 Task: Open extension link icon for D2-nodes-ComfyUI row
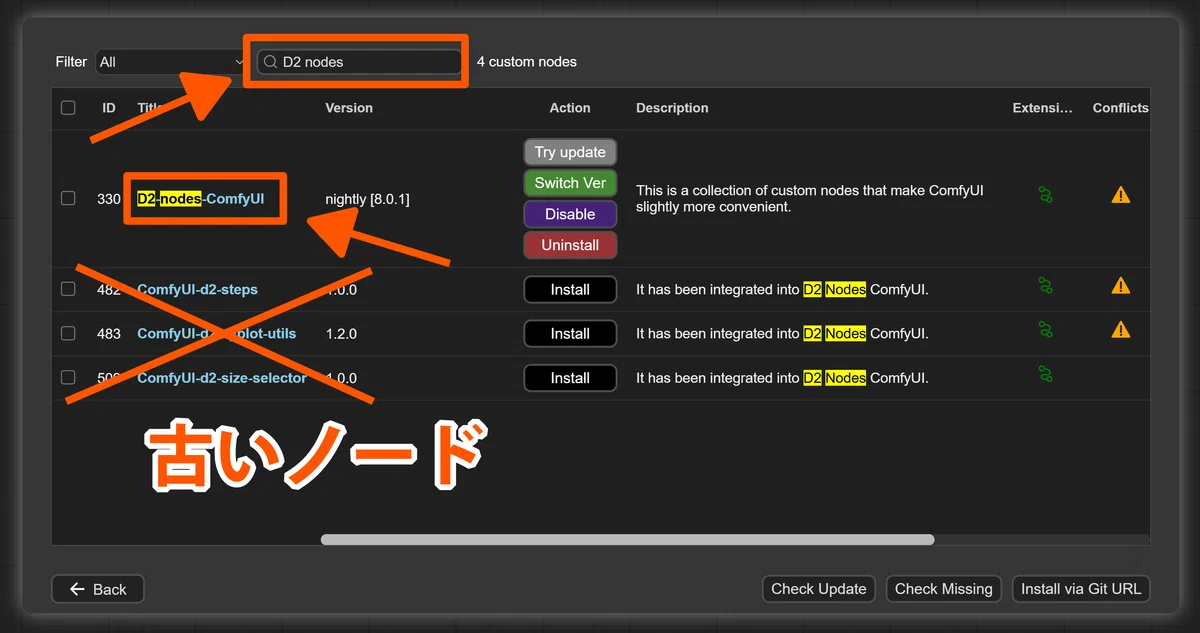click(1045, 194)
